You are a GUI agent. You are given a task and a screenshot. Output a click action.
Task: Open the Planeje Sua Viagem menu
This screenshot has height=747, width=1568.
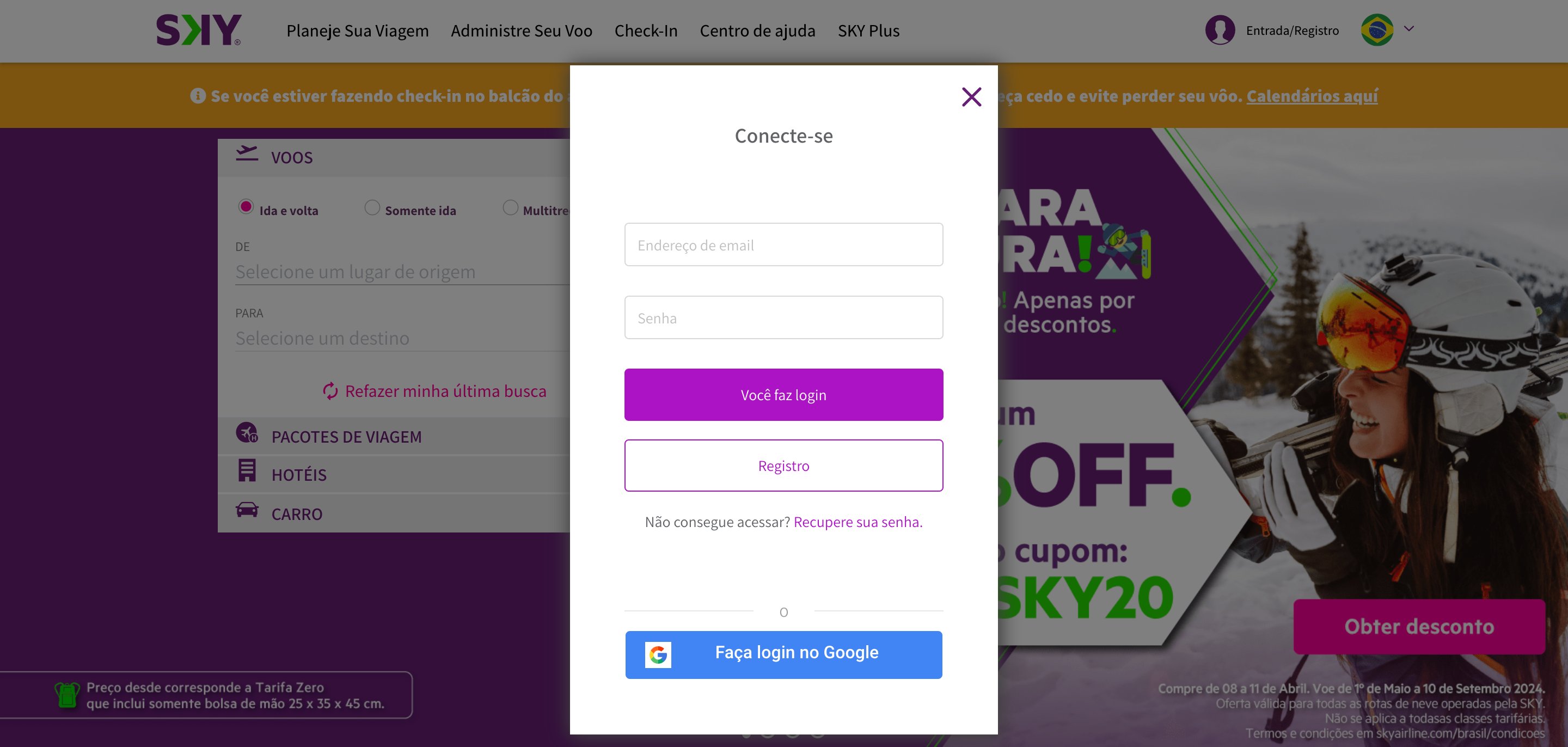coord(357,30)
